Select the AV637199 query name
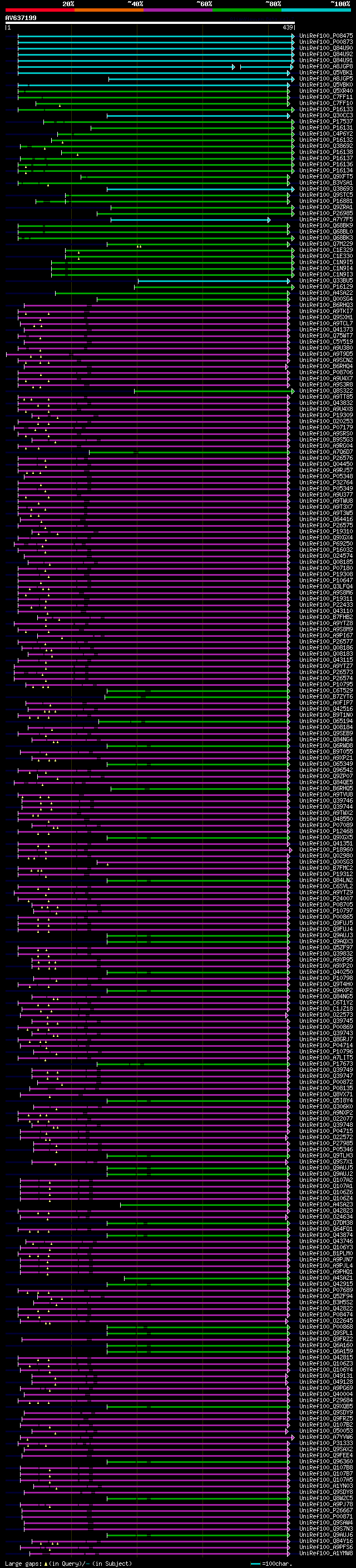356x1568 pixels. 21,18
